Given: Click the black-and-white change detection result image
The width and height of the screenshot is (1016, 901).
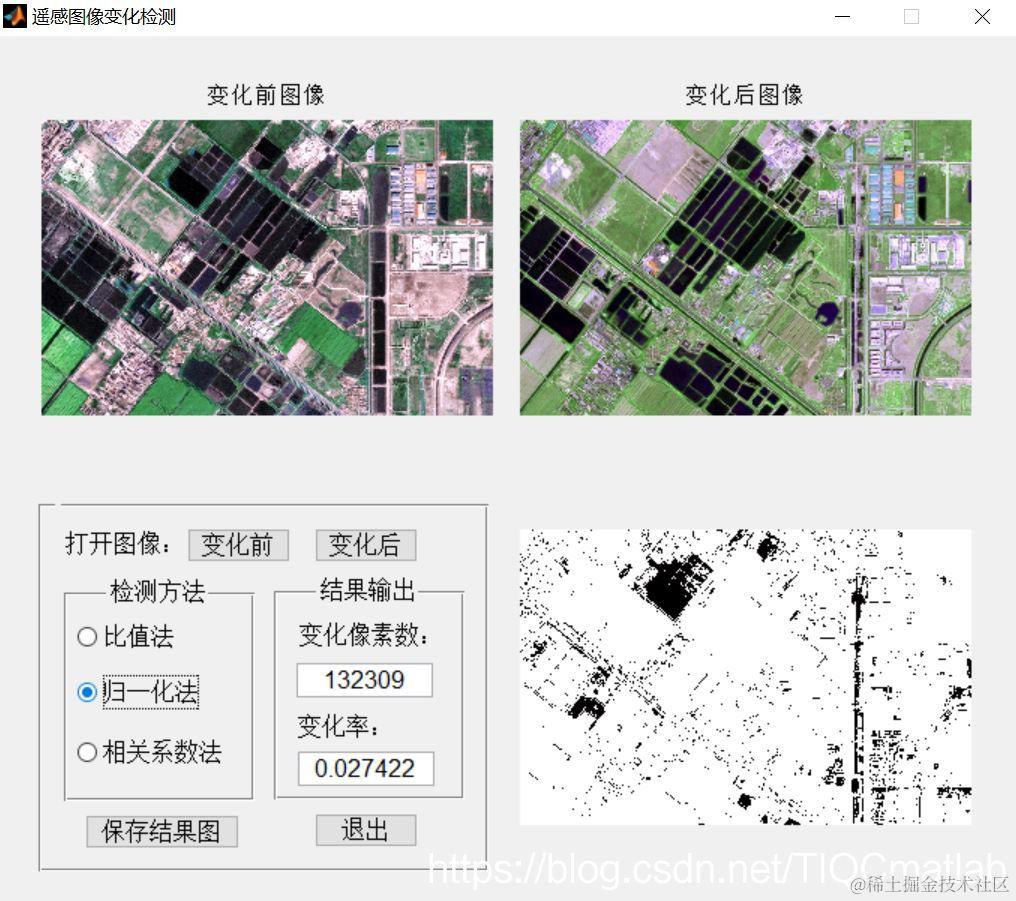Looking at the screenshot, I should (746, 675).
